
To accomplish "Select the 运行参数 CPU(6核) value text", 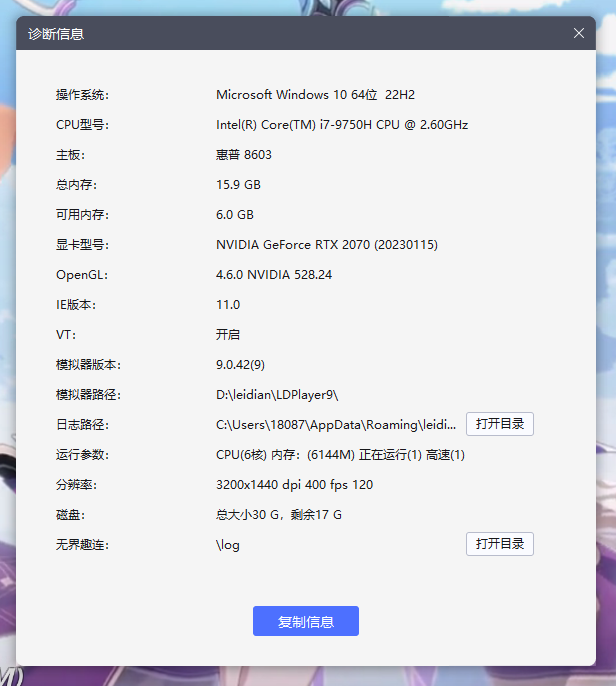I will coord(340,455).
